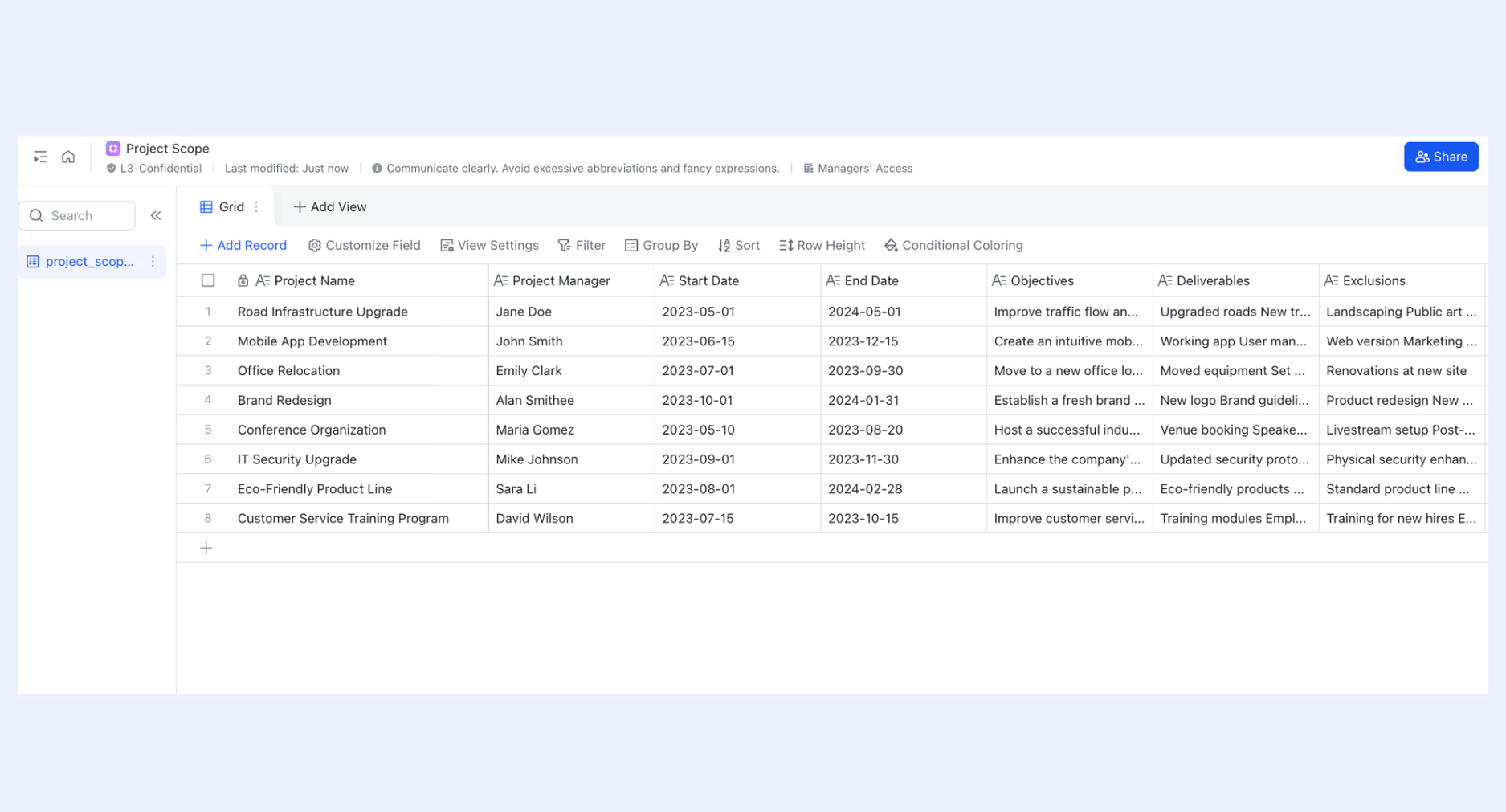Tick the select-all records checkbox
The width and height of the screenshot is (1506, 812).
point(208,280)
